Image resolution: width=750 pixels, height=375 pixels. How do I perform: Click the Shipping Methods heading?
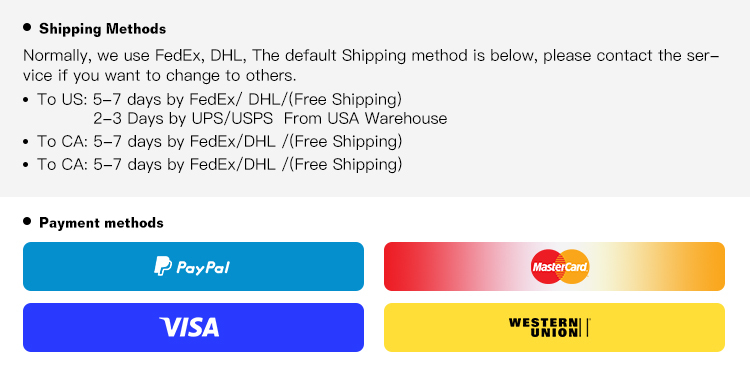point(102,29)
